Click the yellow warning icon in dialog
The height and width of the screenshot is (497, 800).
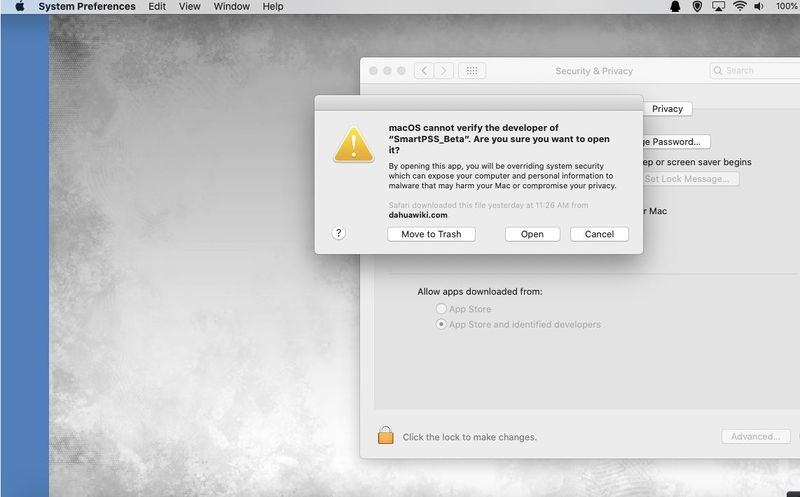click(354, 145)
